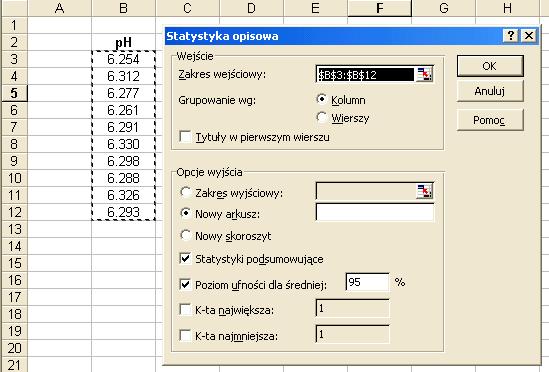
Task: Click cell containing 6.330
Action: pos(124,144)
